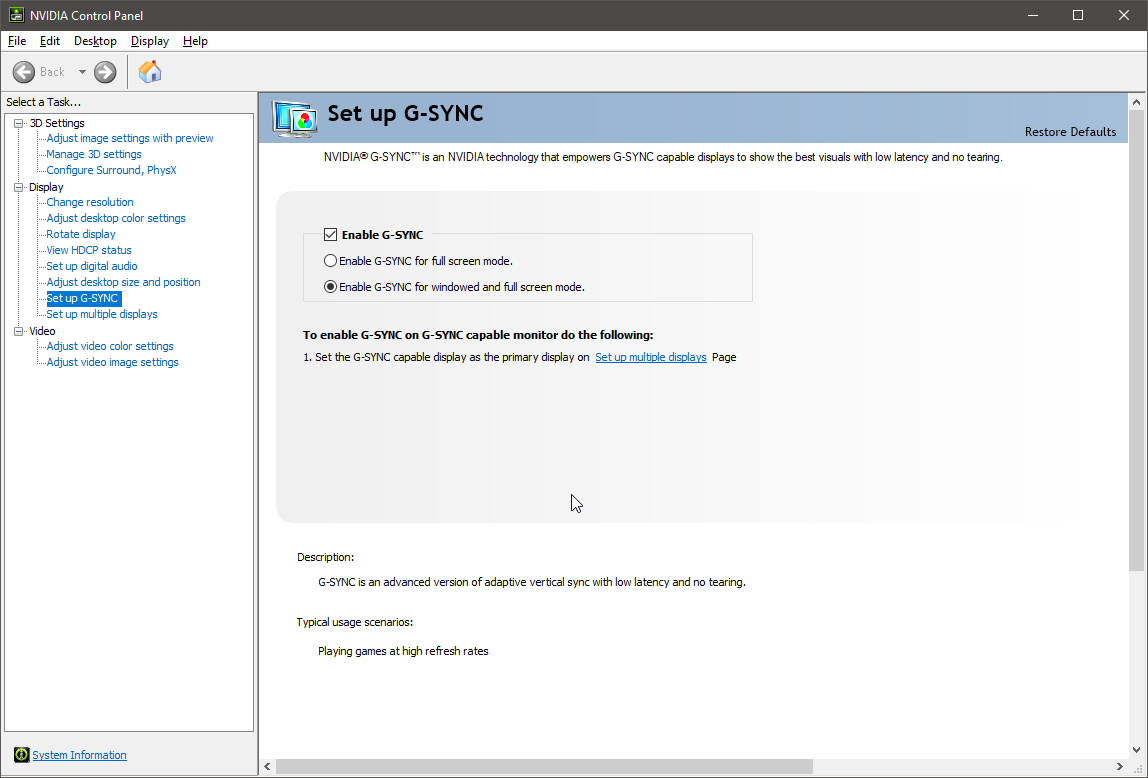The height and width of the screenshot is (778, 1148).
Task: Open Manage 3D settings
Action: (94, 154)
